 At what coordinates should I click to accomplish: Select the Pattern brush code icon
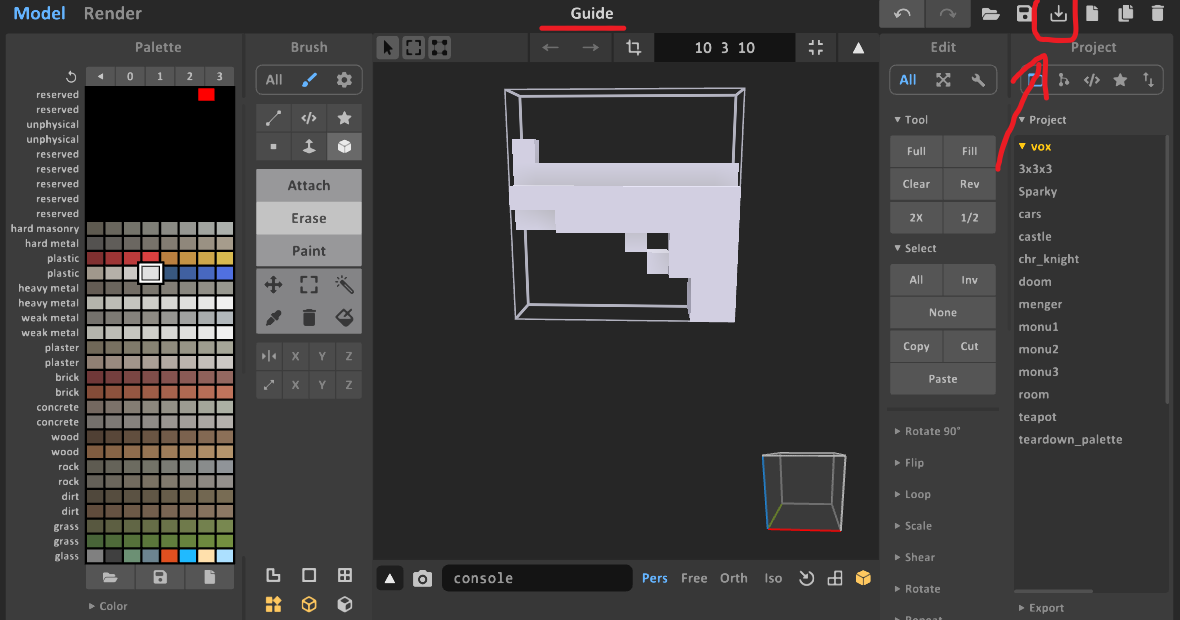point(309,118)
